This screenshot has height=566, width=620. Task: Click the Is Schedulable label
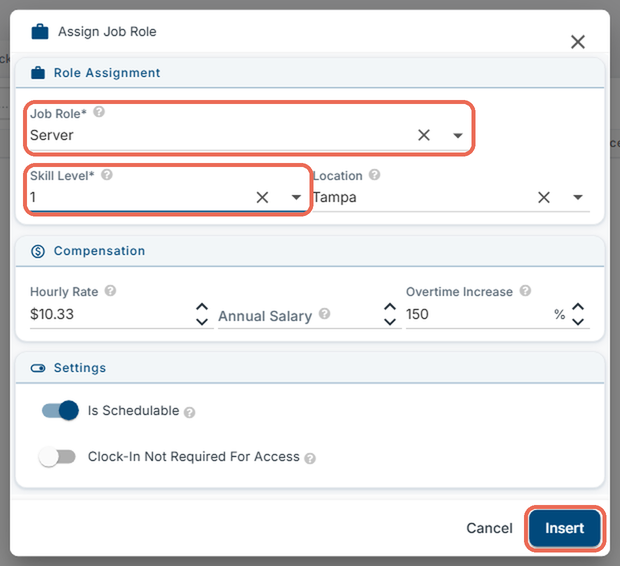133,411
